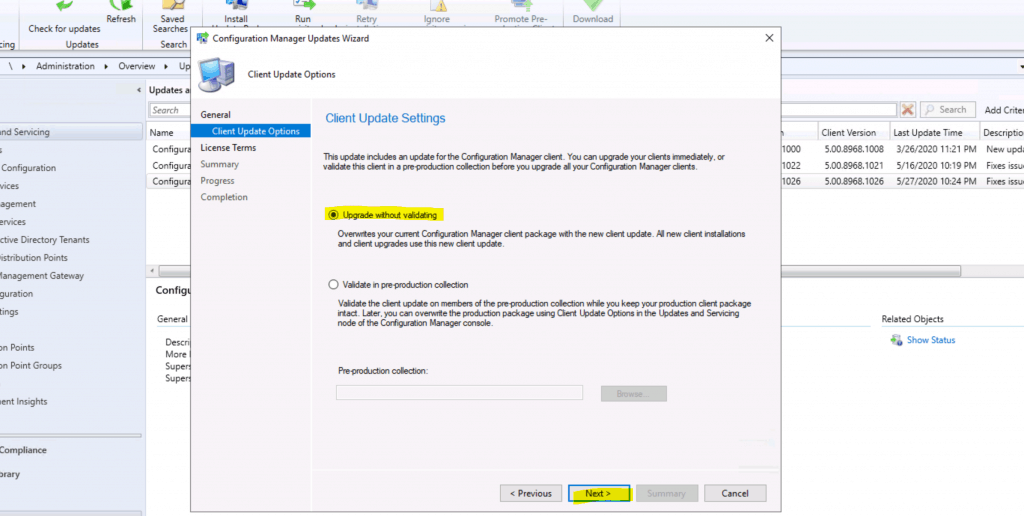This screenshot has width=1024, height=516.
Task: Click the Next button in wizard
Action: pos(598,494)
